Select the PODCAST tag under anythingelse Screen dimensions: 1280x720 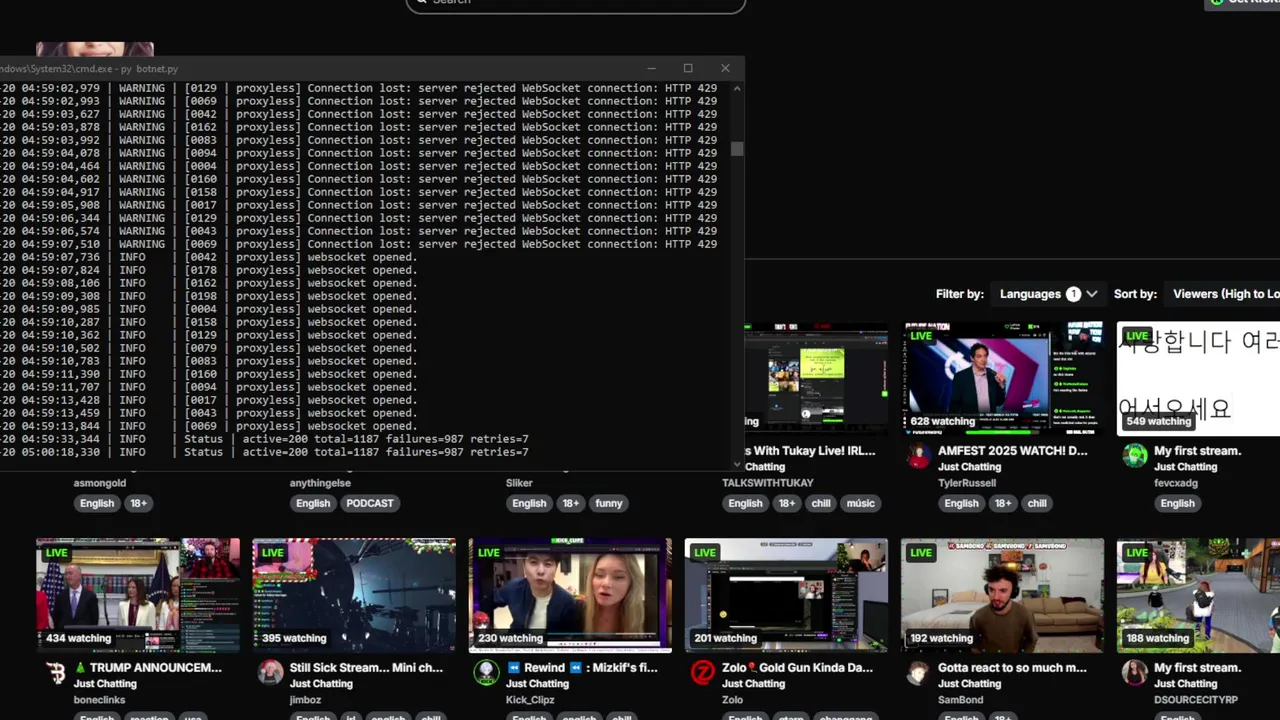click(369, 503)
